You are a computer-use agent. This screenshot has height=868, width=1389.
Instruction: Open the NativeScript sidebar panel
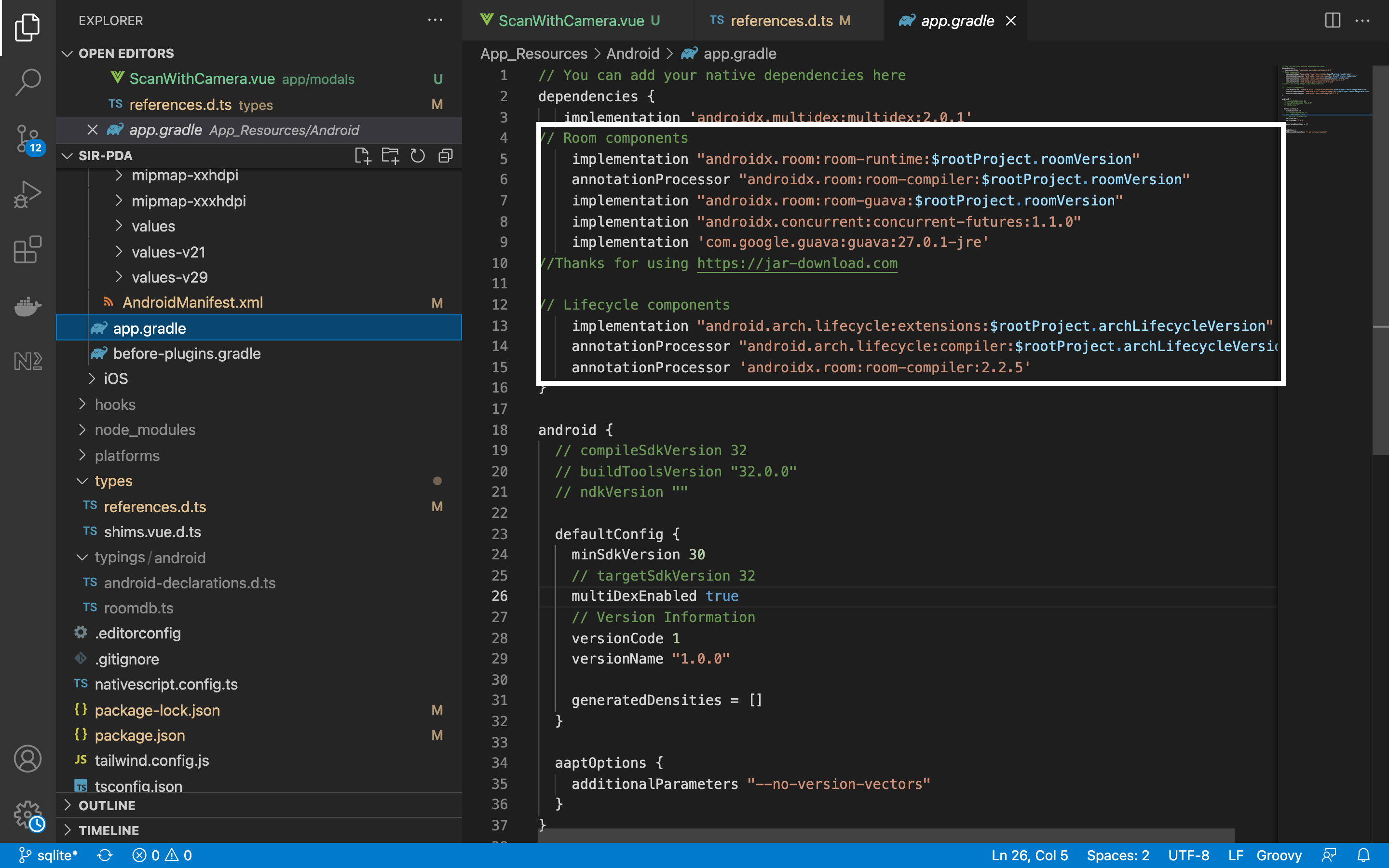(27, 361)
